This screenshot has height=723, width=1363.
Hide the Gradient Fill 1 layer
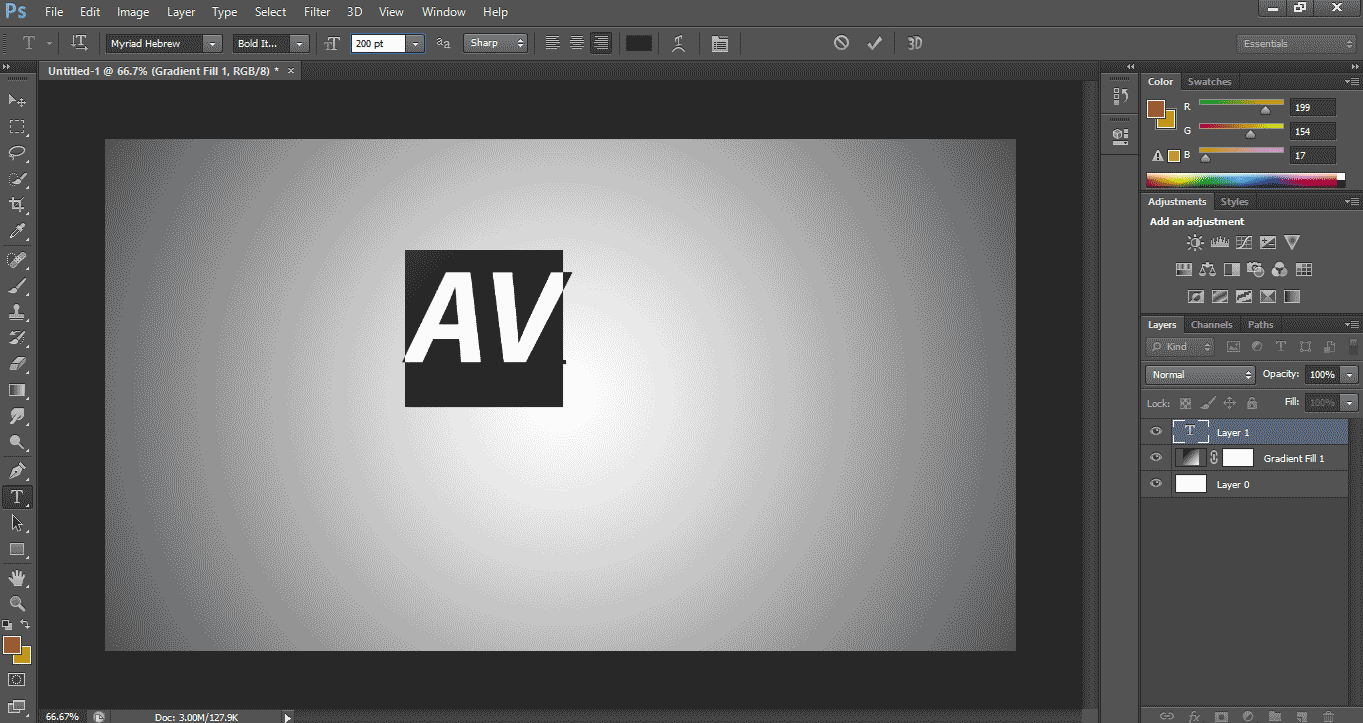[x=1155, y=457]
